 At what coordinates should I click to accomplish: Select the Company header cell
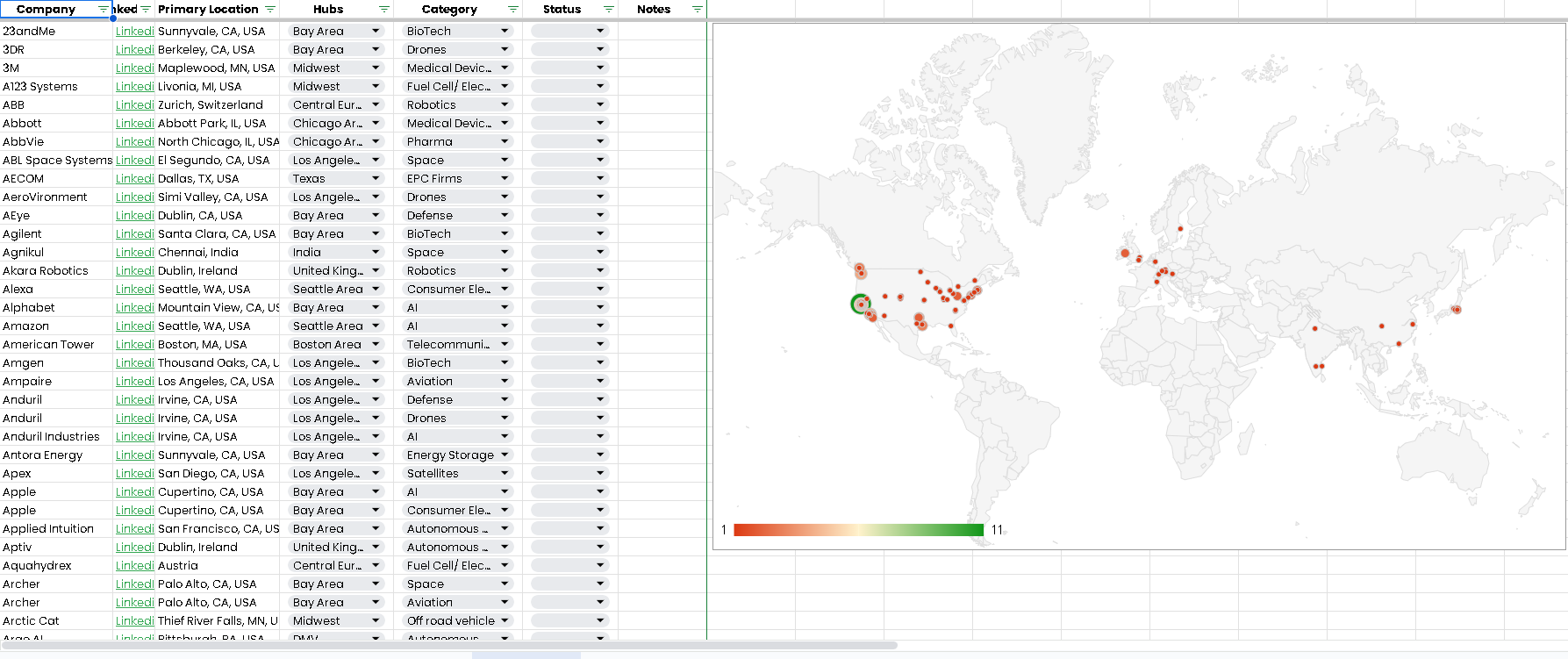click(x=56, y=9)
